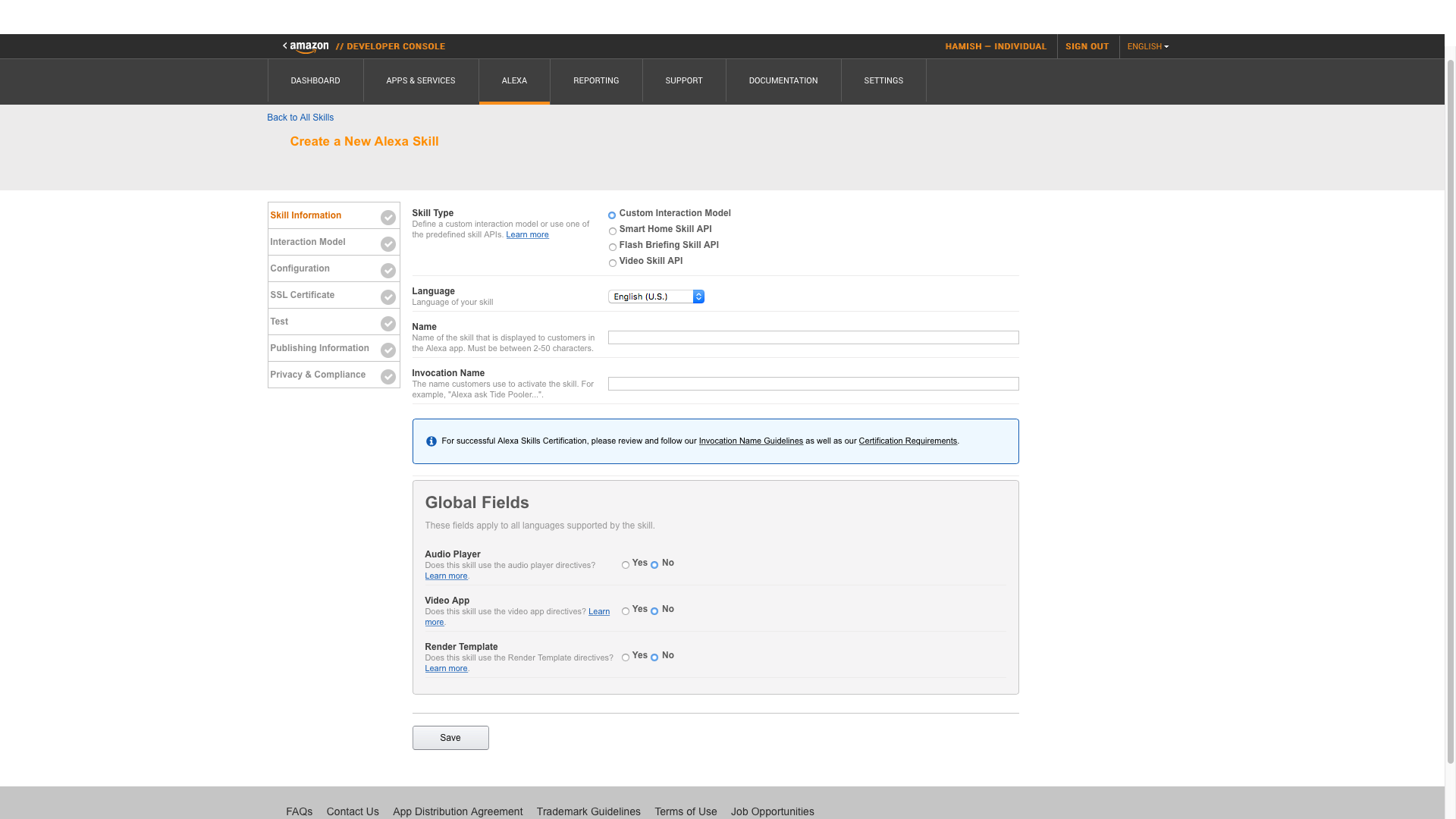The height and width of the screenshot is (819, 1456).
Task: Set Render Template to Yes
Action: (x=626, y=657)
